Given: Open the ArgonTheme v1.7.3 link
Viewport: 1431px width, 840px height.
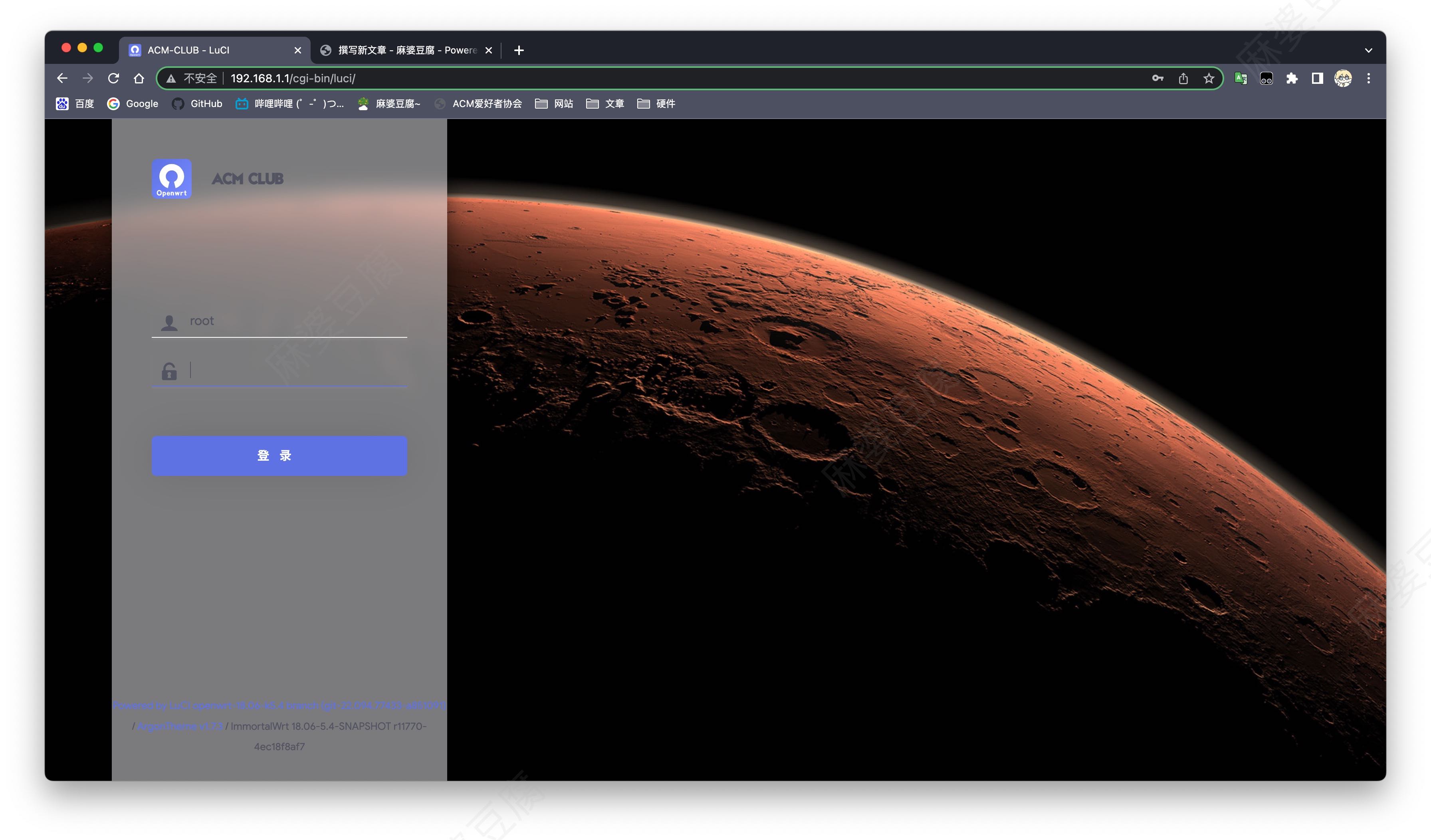Looking at the screenshot, I should pyautogui.click(x=180, y=726).
